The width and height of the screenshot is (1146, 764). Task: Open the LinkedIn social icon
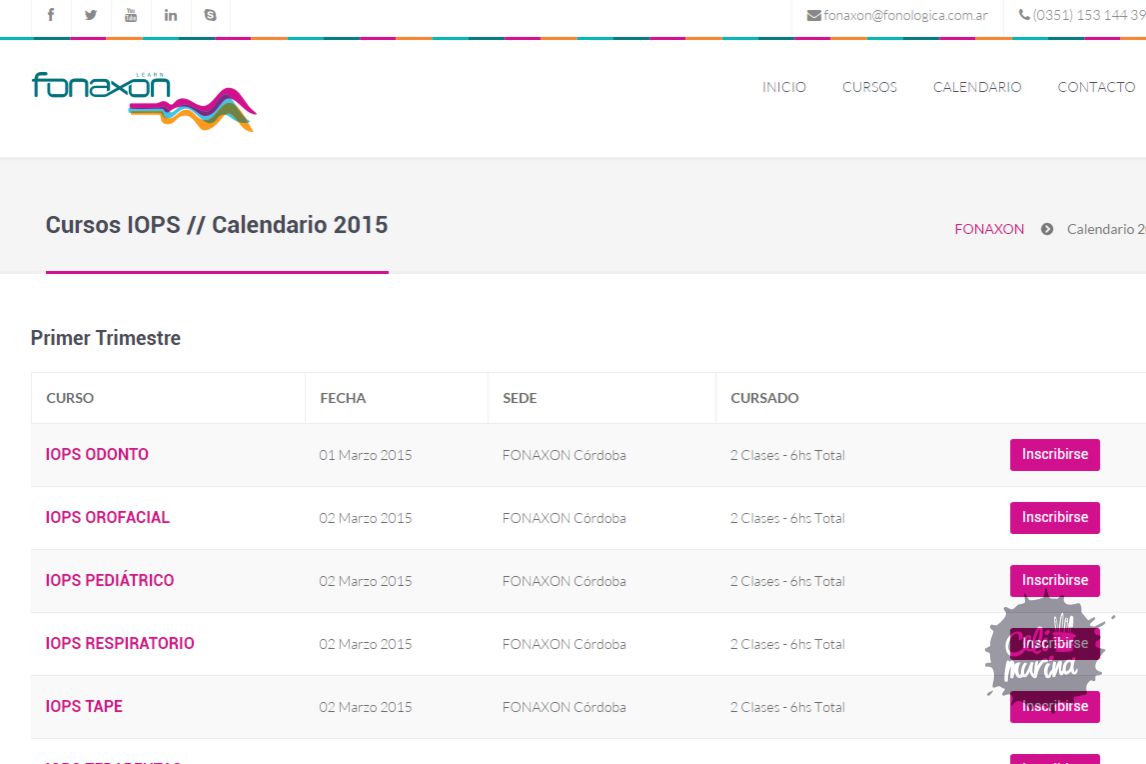(171, 15)
